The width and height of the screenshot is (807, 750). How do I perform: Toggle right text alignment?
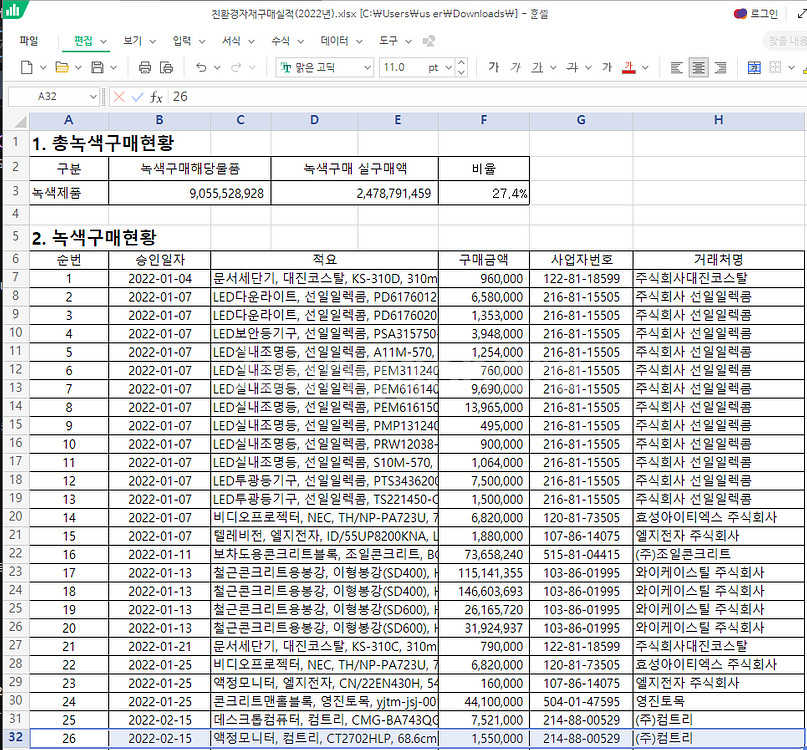721,67
